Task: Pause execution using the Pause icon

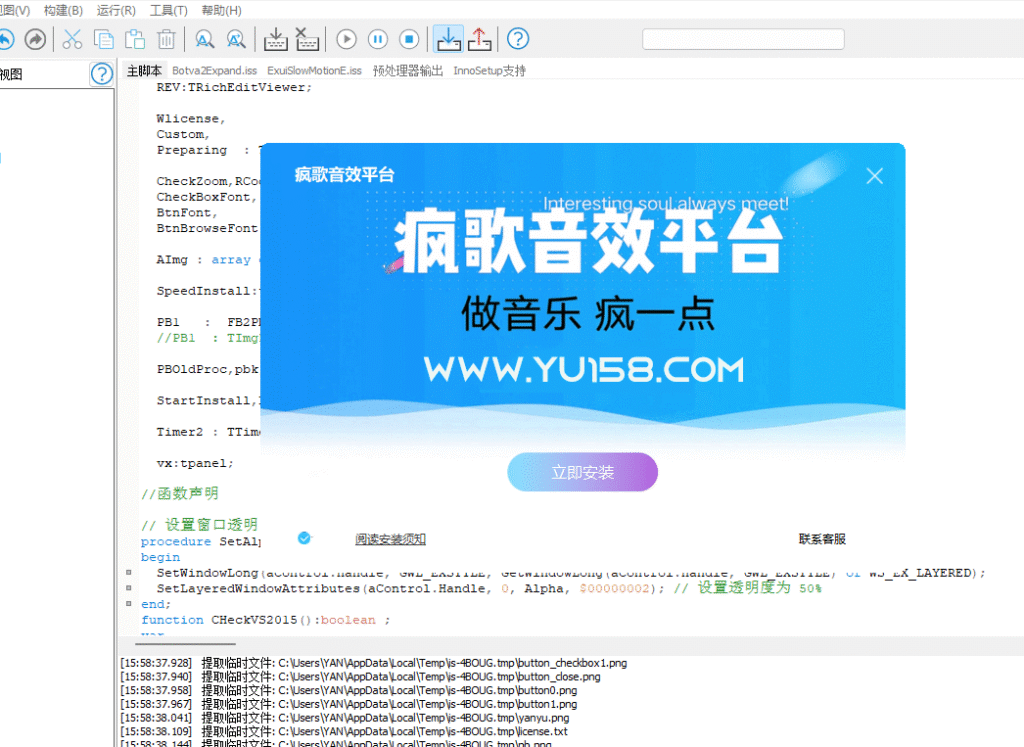Action: 378,39
